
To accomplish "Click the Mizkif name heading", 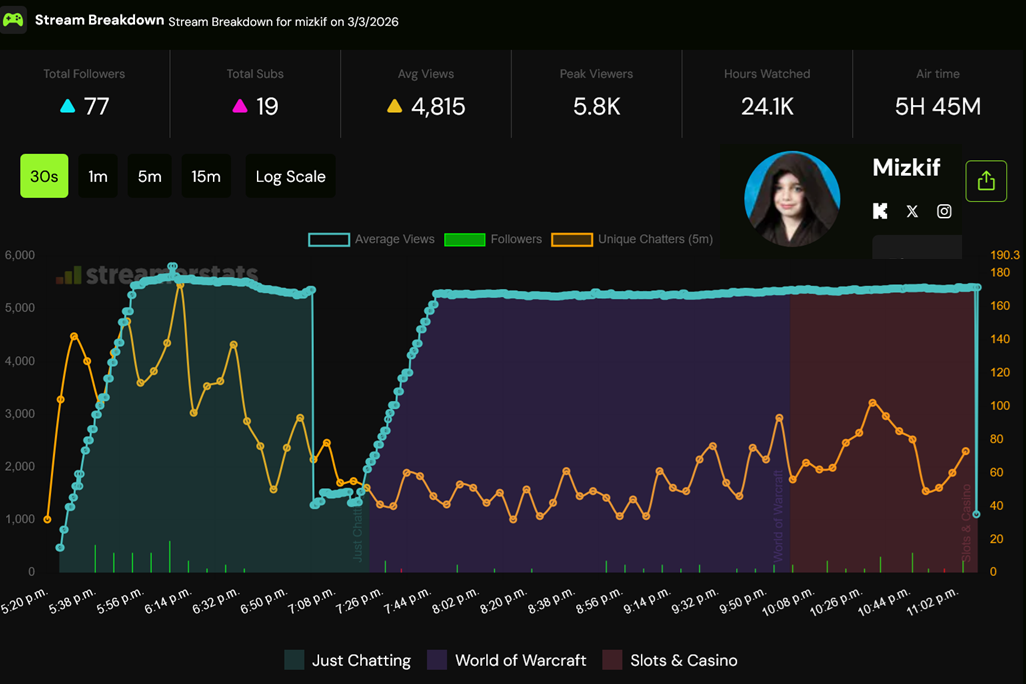I will [x=906, y=168].
